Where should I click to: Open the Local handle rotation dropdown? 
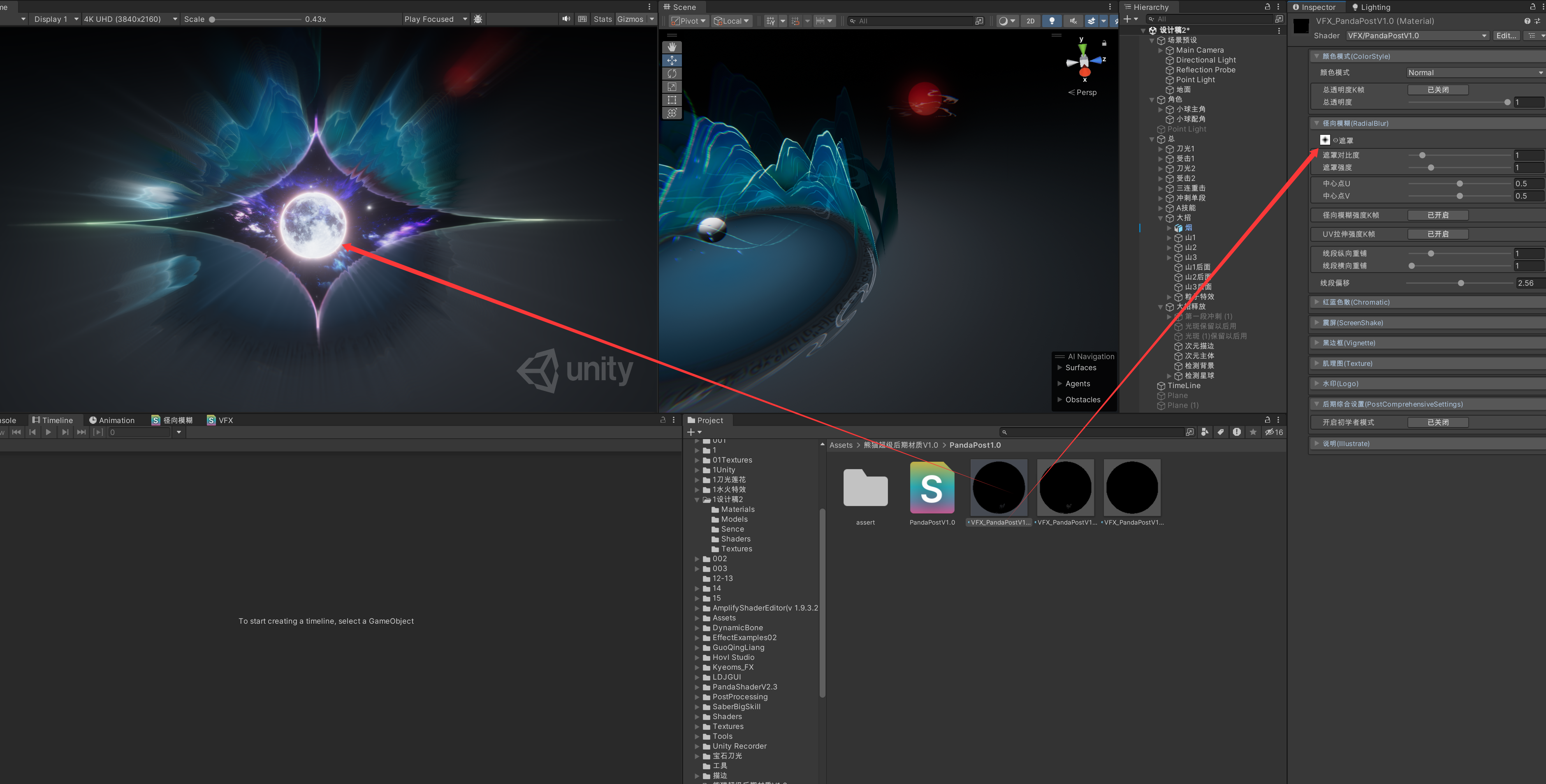click(x=732, y=21)
